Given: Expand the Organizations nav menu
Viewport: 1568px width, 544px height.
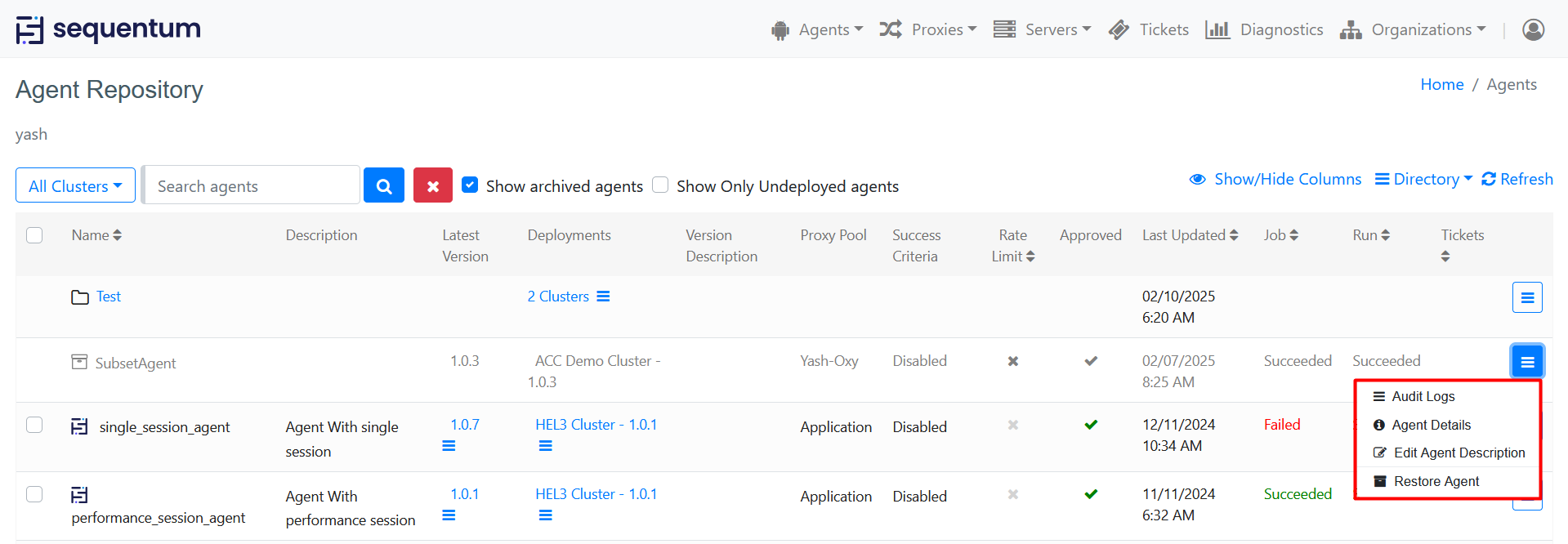Looking at the screenshot, I should tap(1413, 29).
